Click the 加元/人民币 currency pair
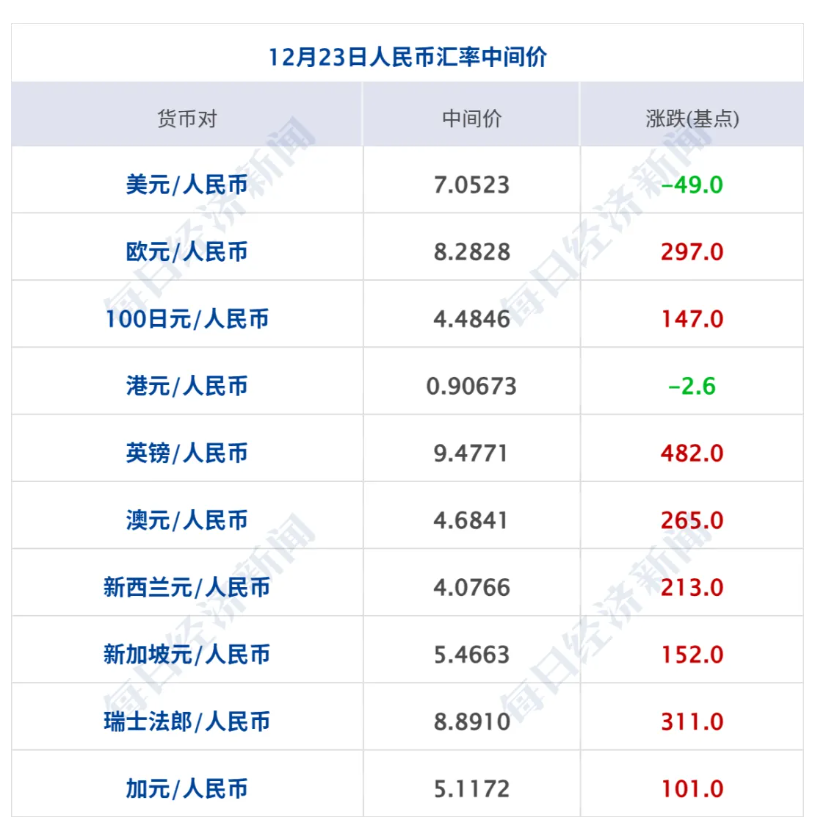Screen dimensions: 813x837 186,788
